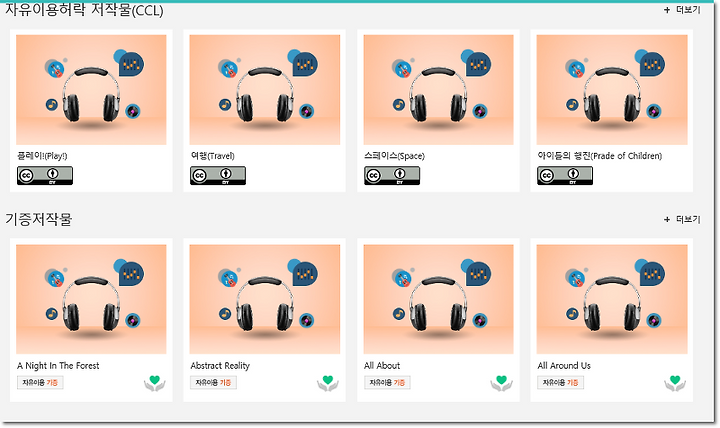Click the donation heart icon for All About

501,383
